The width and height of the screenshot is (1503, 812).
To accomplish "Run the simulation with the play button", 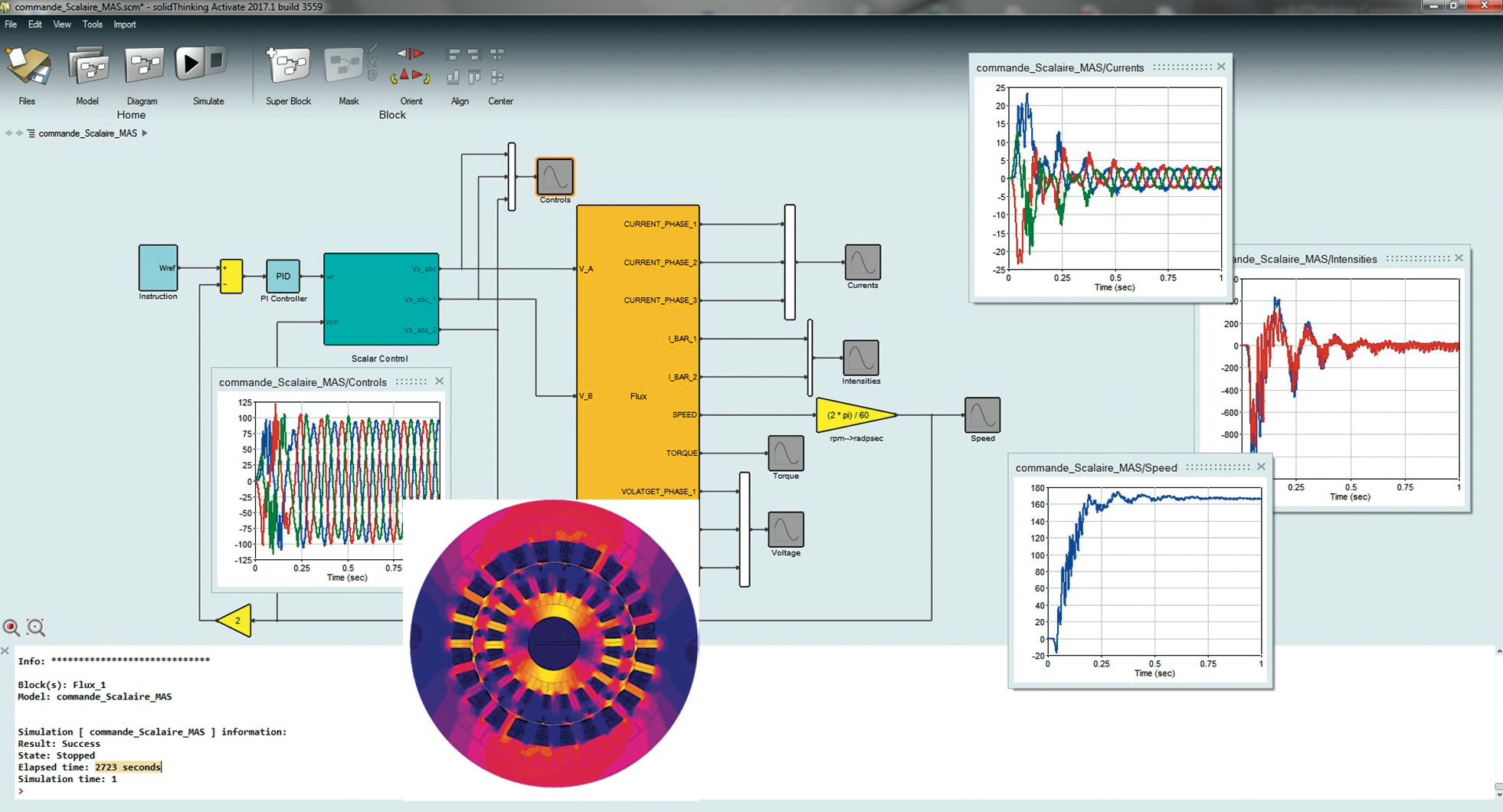I will (x=188, y=63).
